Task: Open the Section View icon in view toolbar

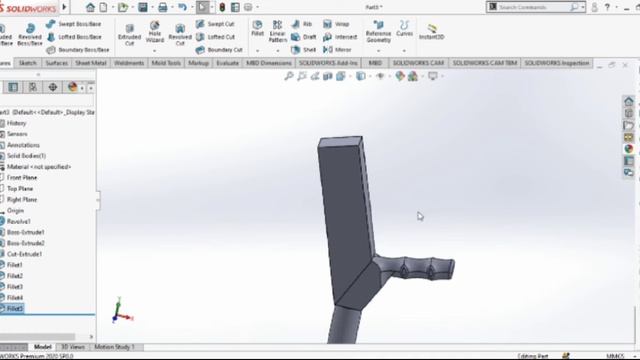Action: [x=327, y=76]
